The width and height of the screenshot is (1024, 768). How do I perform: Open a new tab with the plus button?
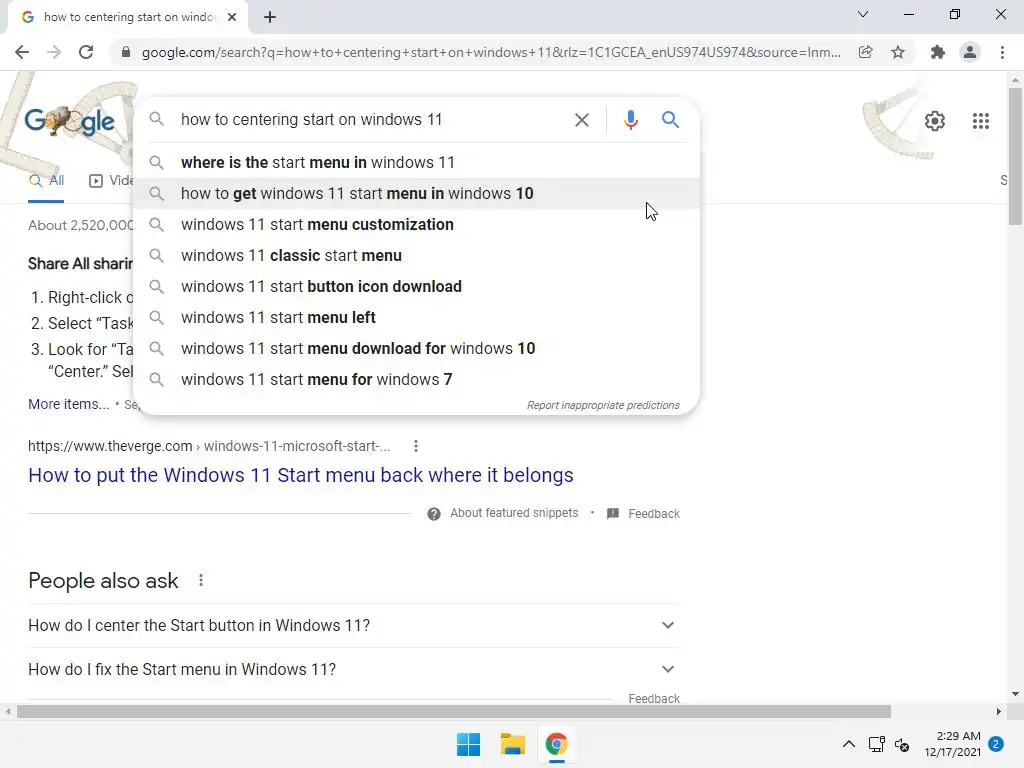(270, 18)
